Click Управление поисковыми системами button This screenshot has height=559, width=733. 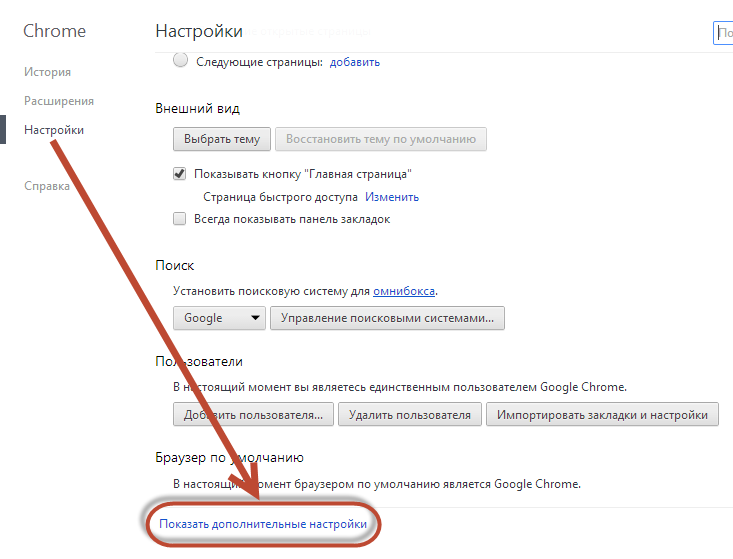click(x=387, y=318)
